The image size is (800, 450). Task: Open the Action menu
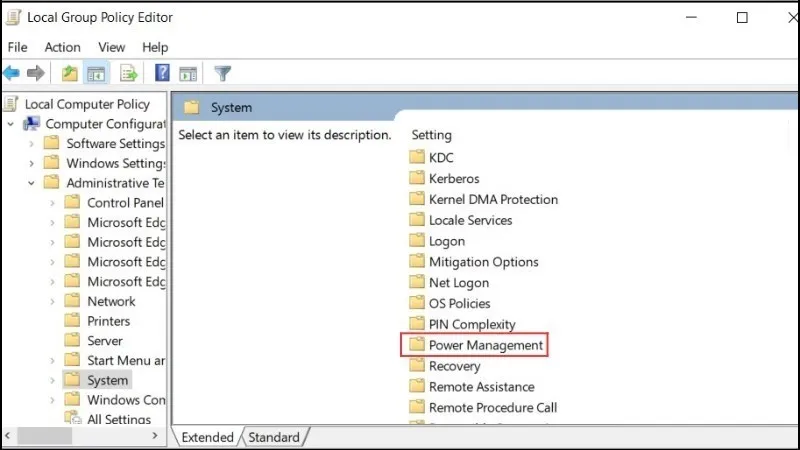(x=62, y=47)
